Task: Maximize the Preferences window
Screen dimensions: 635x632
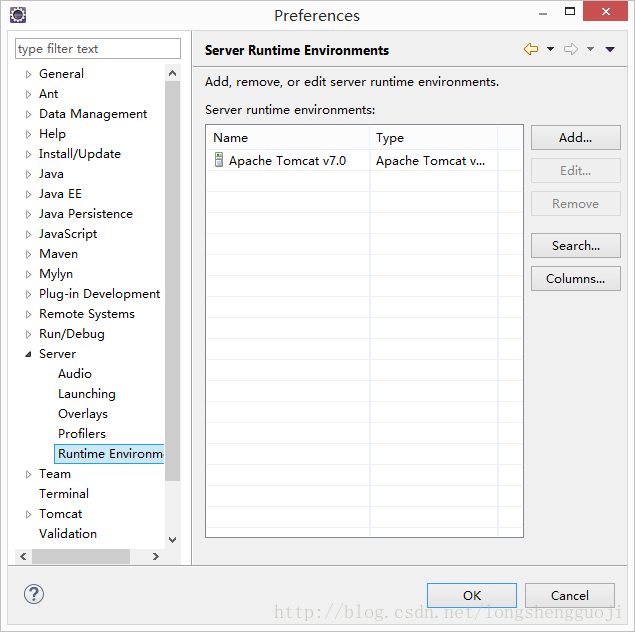Action: tap(570, 11)
